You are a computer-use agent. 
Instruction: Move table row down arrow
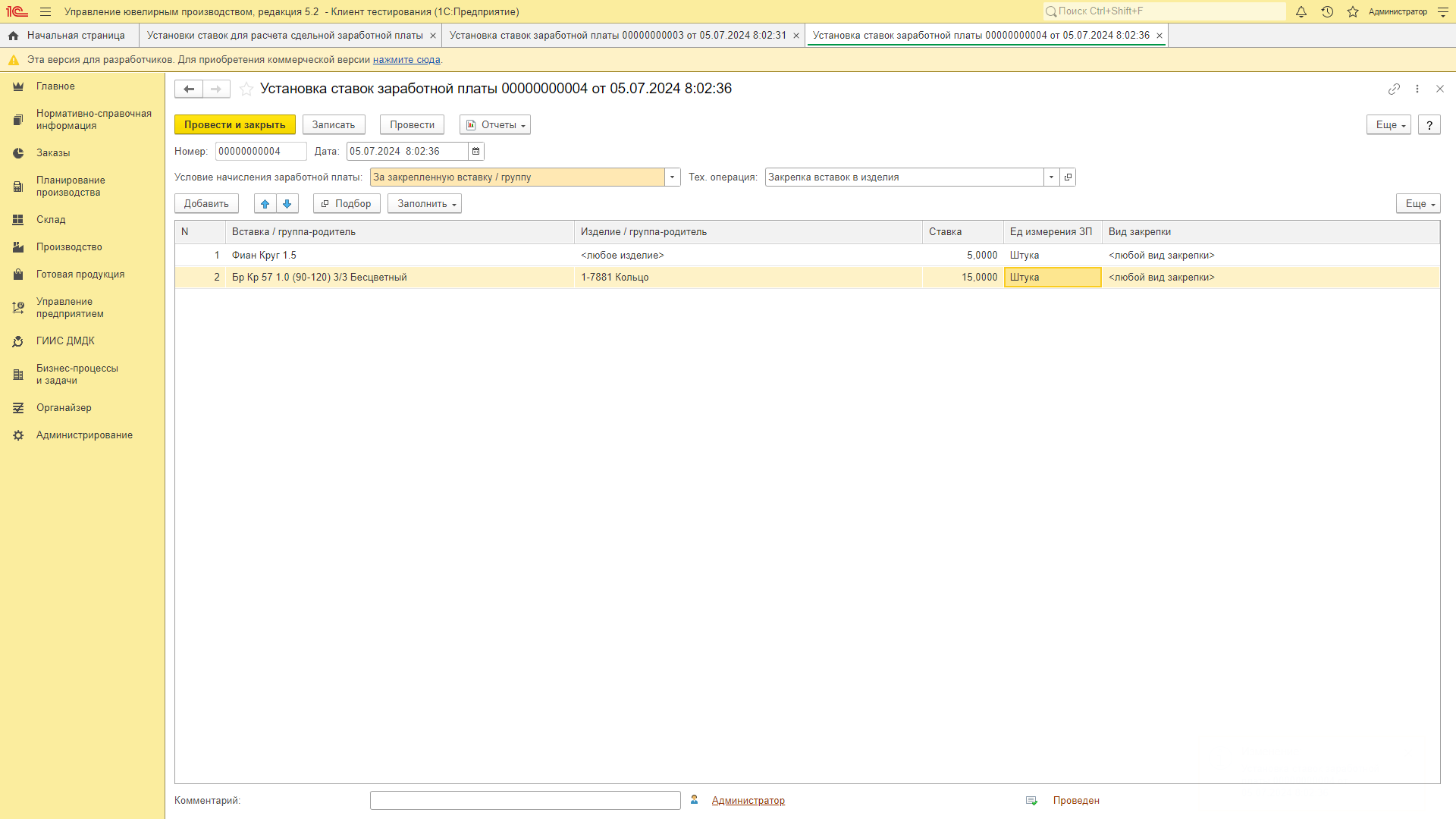pyautogui.click(x=287, y=204)
